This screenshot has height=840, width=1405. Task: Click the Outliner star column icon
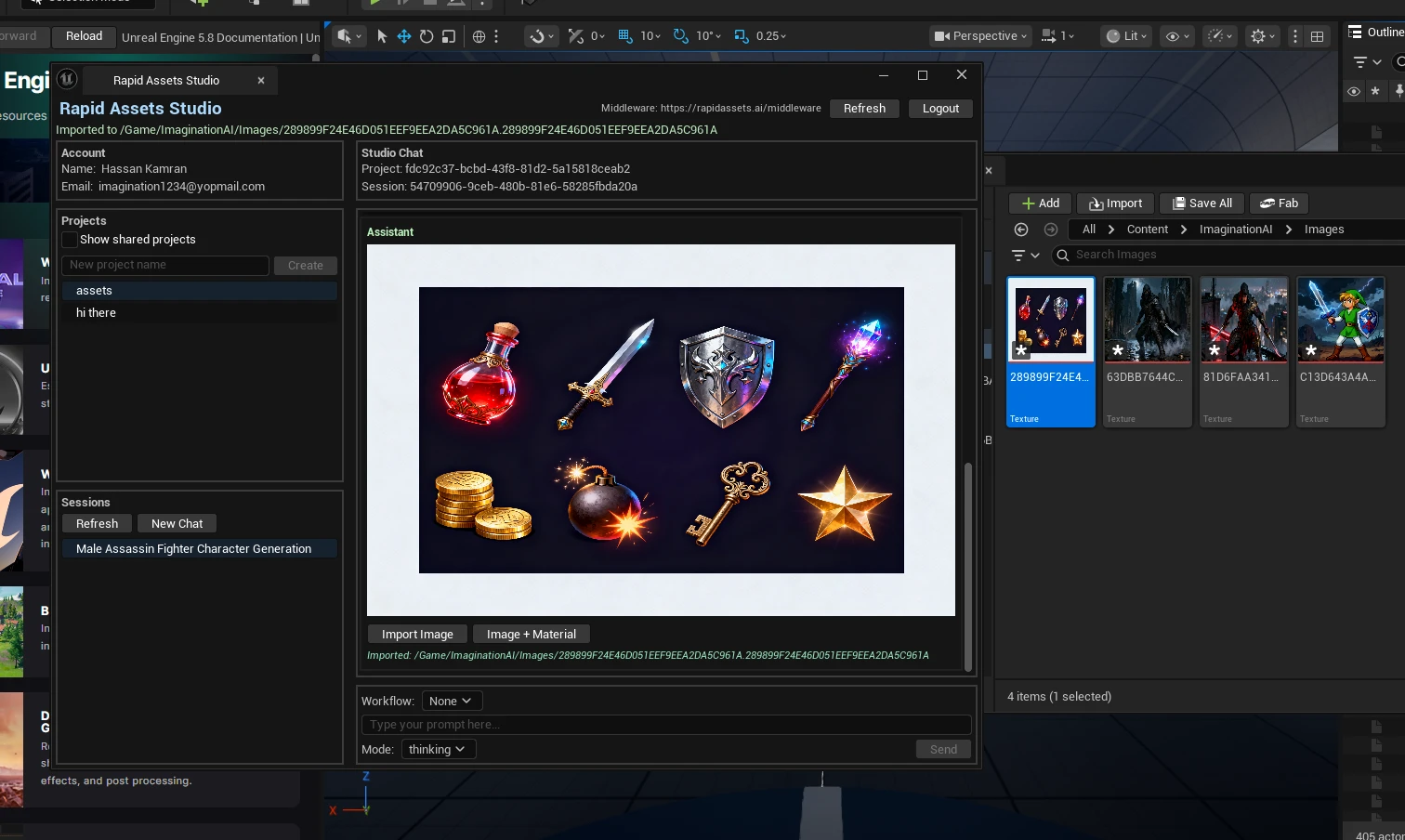pos(1375,91)
